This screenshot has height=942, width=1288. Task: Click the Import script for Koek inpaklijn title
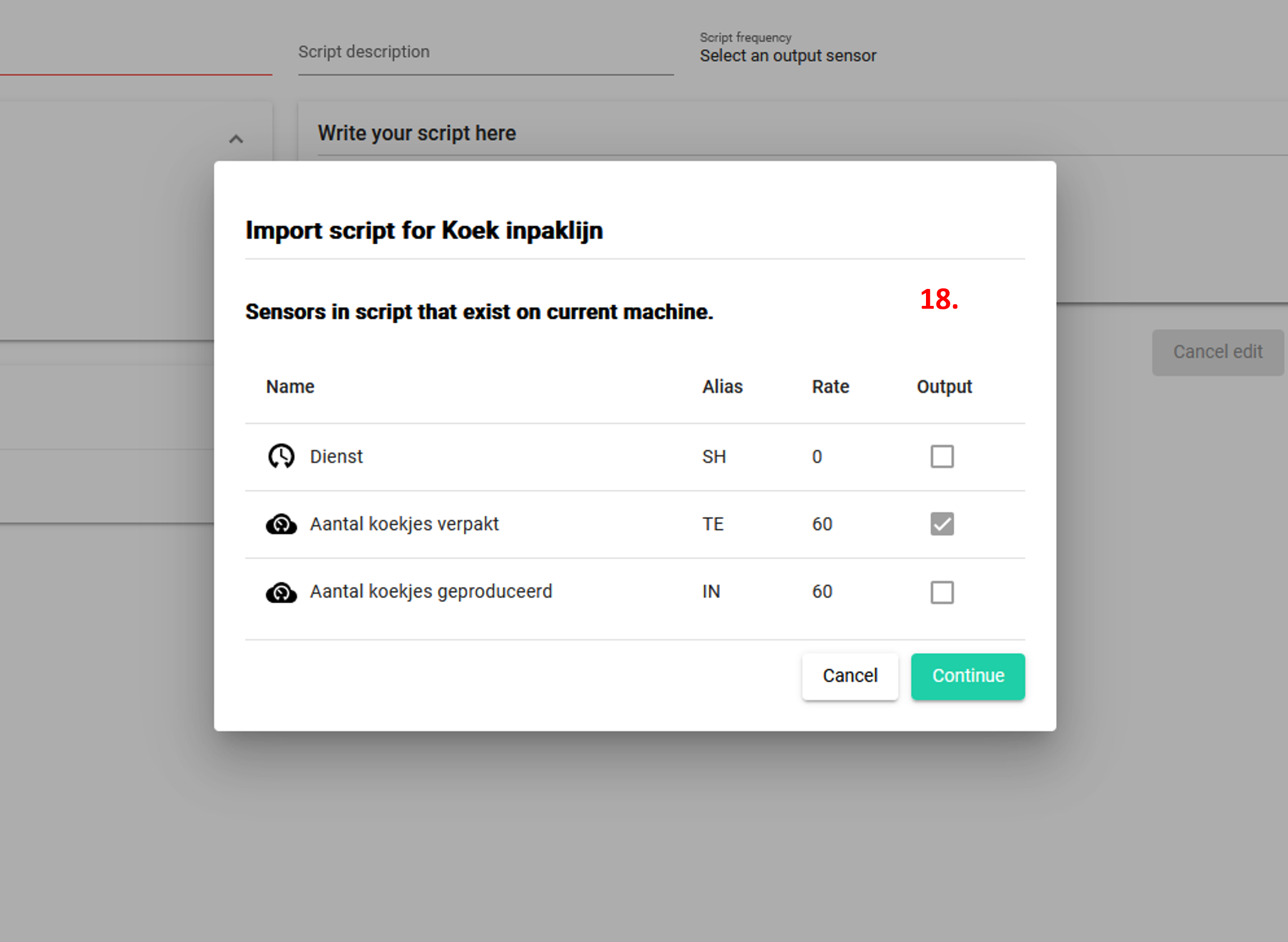[424, 231]
